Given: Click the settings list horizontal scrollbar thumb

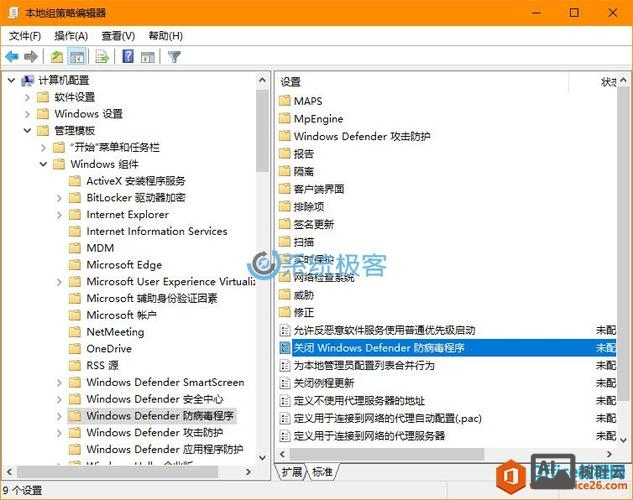Looking at the screenshot, I should point(387,454).
